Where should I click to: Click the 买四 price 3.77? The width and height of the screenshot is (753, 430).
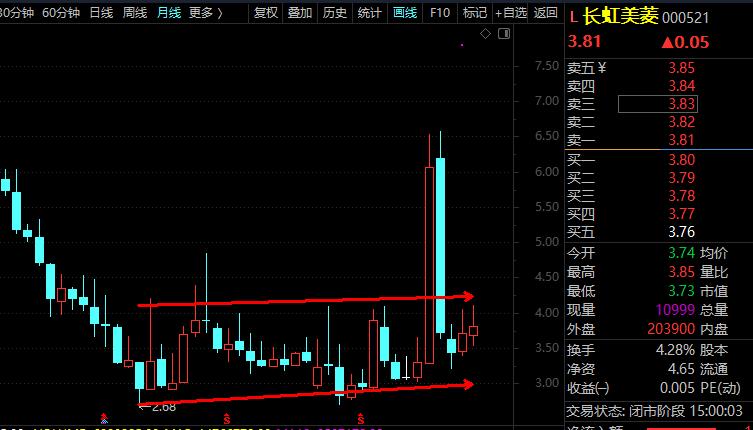tap(681, 214)
